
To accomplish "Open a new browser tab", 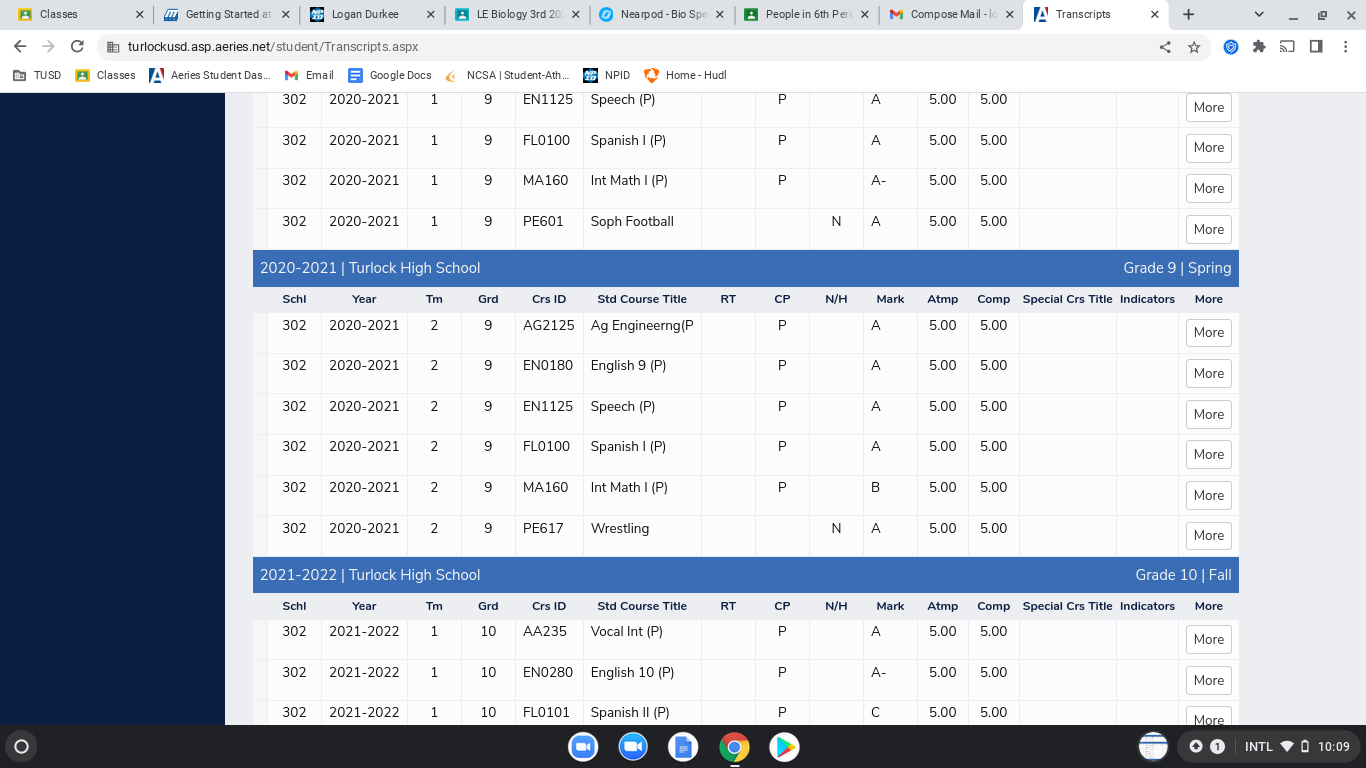I will tap(1188, 15).
